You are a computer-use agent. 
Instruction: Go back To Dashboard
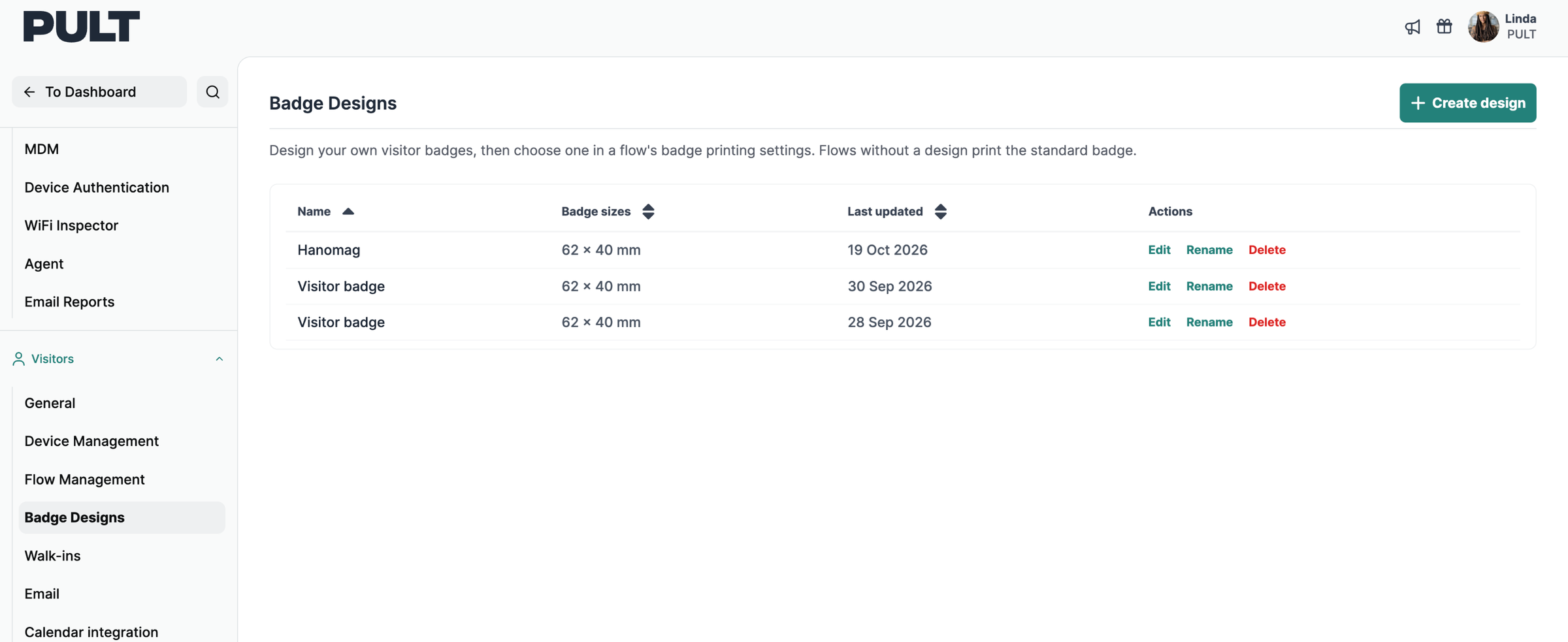click(99, 92)
